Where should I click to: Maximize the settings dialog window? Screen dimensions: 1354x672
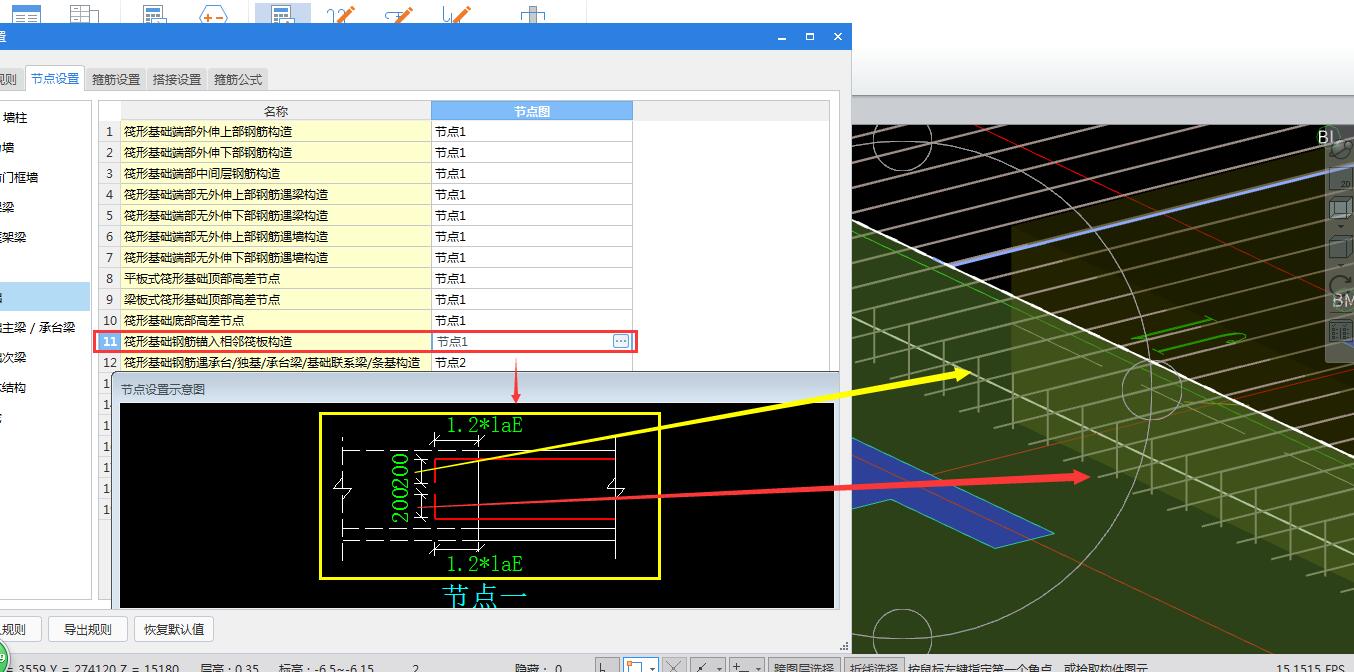[x=810, y=37]
